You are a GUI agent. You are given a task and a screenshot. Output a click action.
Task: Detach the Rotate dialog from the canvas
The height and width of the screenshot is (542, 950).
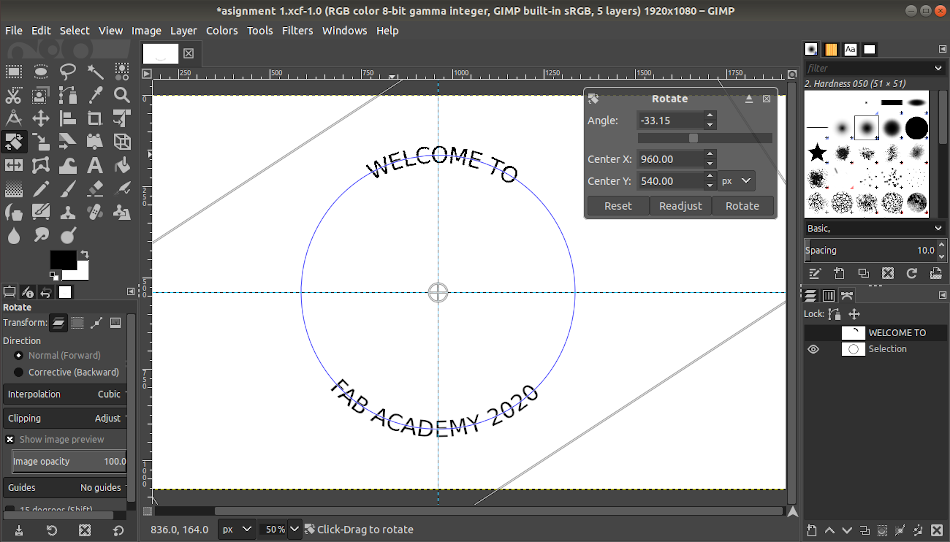click(x=749, y=99)
